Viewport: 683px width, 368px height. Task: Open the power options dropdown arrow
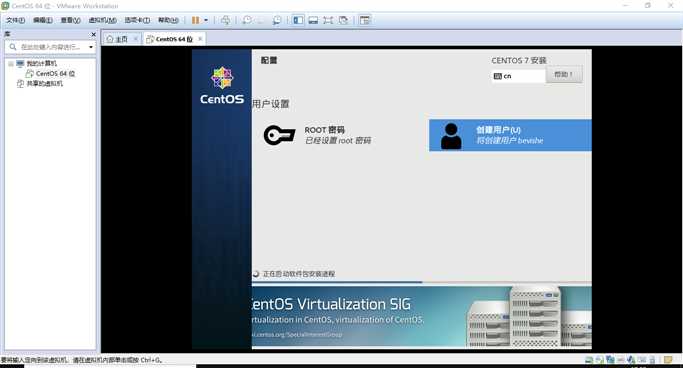click(206, 20)
